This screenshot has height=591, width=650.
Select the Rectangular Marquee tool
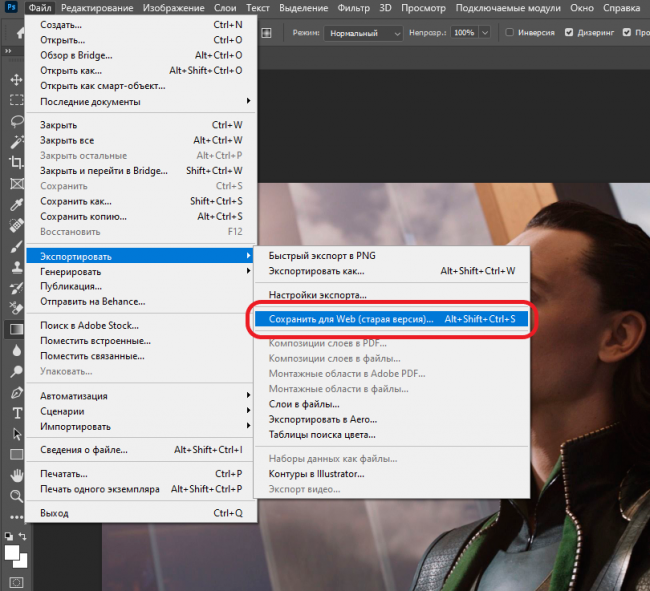16,100
